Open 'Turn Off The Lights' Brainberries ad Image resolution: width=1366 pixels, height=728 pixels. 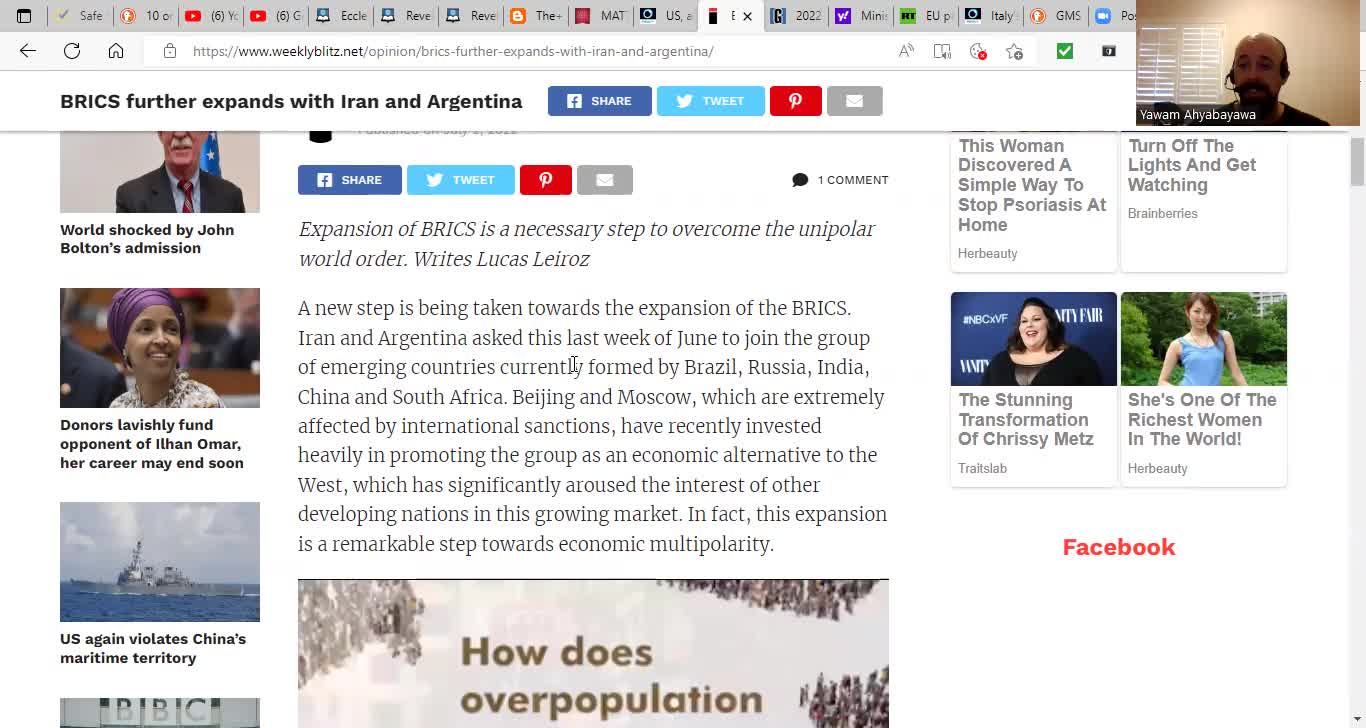(x=1192, y=165)
